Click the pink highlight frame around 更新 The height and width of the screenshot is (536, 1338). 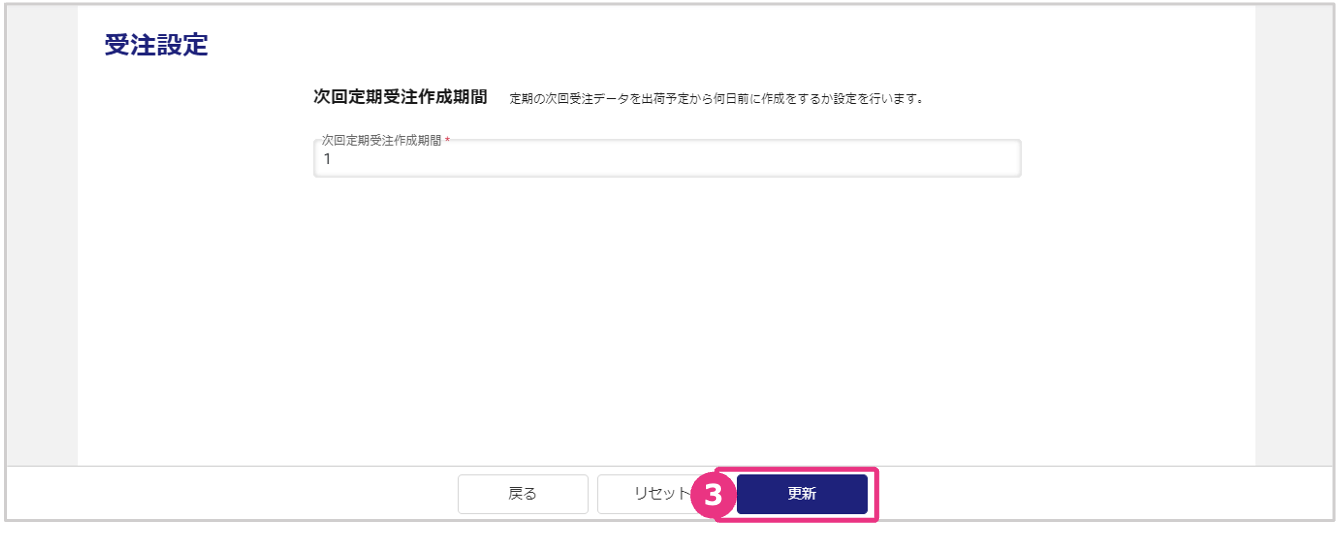(796, 469)
